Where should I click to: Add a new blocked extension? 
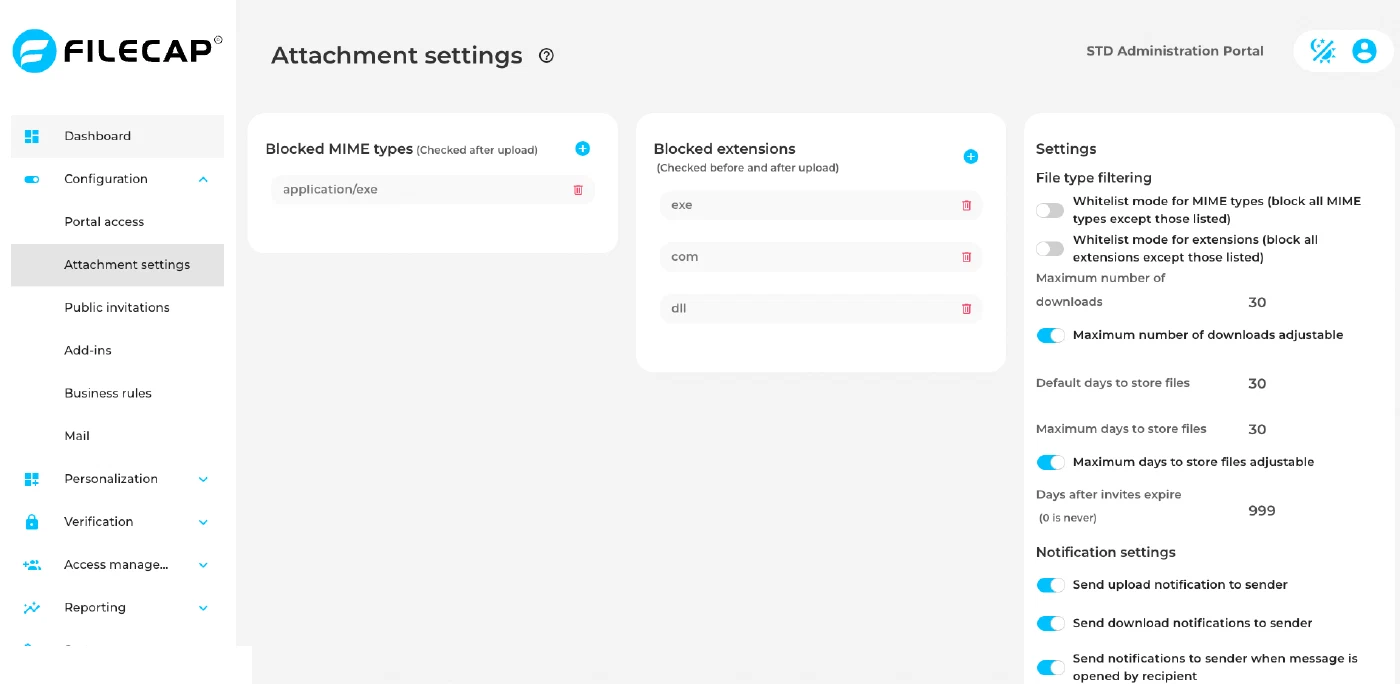coord(970,157)
